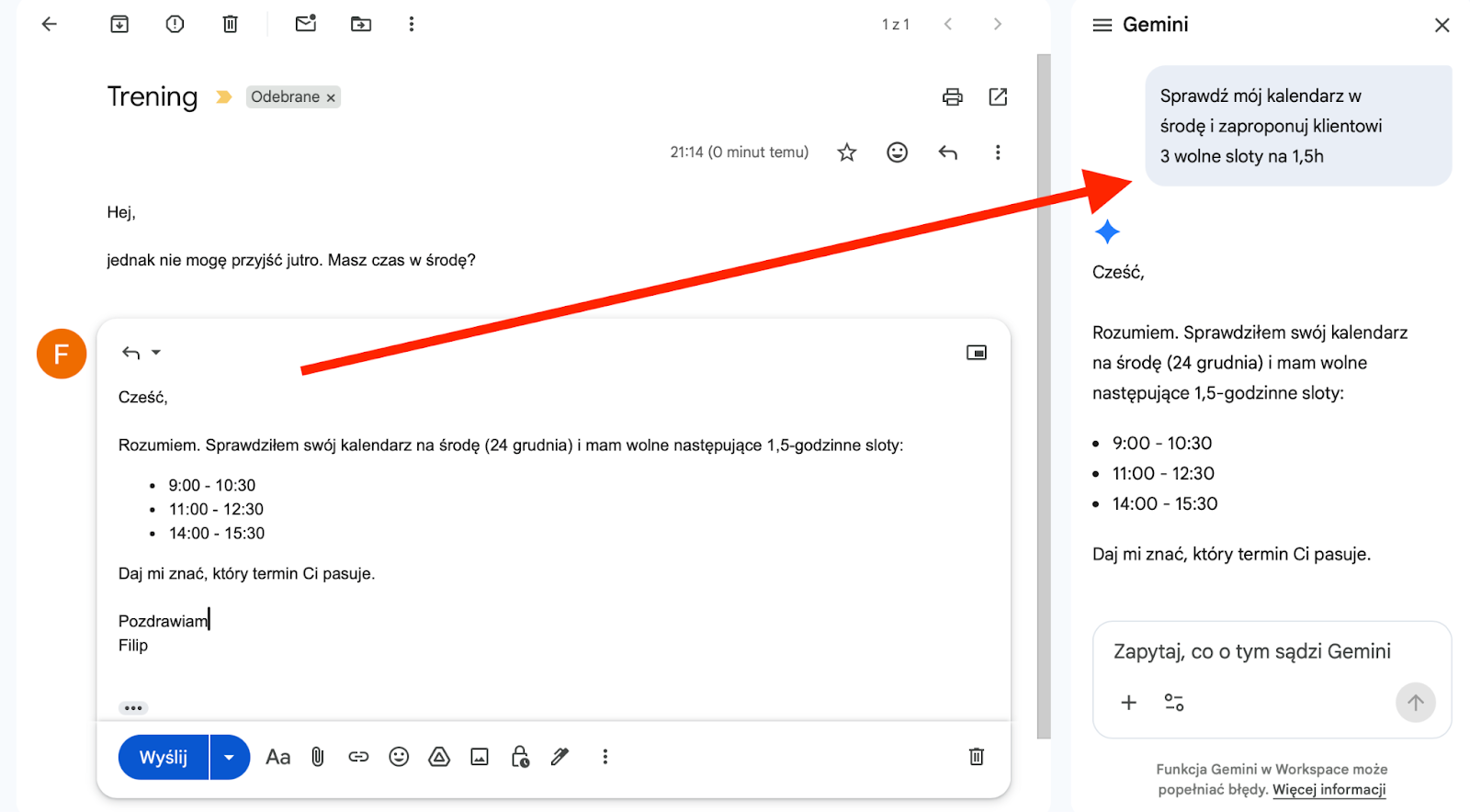Print the Trening conversation

(952, 97)
